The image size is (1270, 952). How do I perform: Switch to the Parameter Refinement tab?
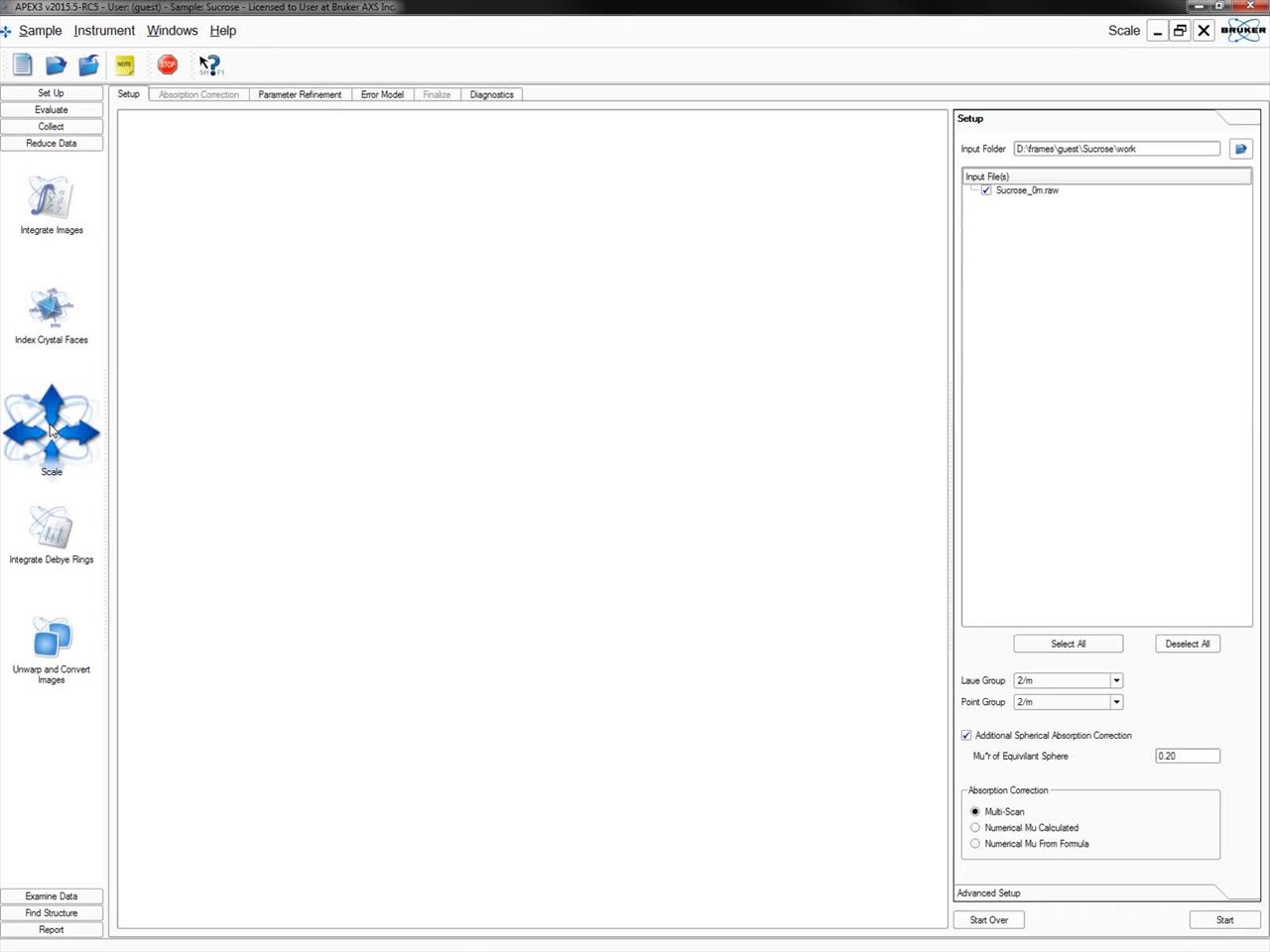tap(300, 95)
